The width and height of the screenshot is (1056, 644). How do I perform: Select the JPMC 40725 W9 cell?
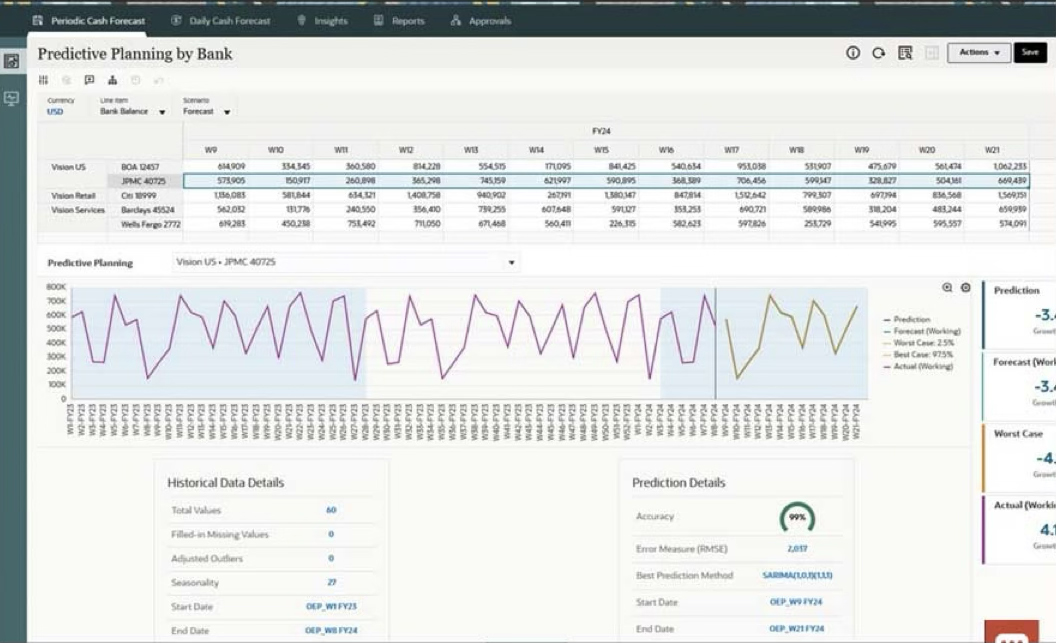click(214, 181)
